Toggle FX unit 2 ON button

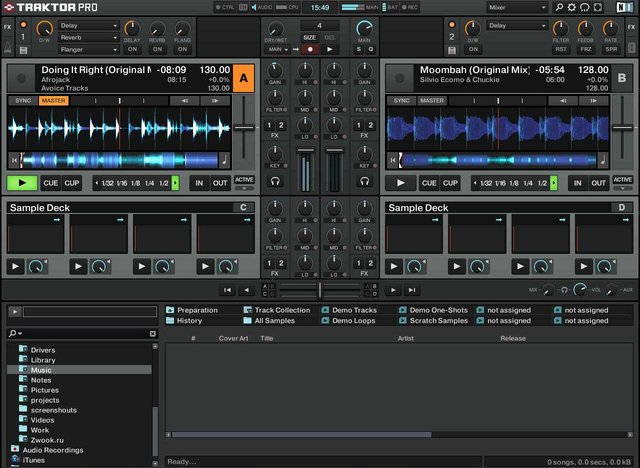point(473,49)
